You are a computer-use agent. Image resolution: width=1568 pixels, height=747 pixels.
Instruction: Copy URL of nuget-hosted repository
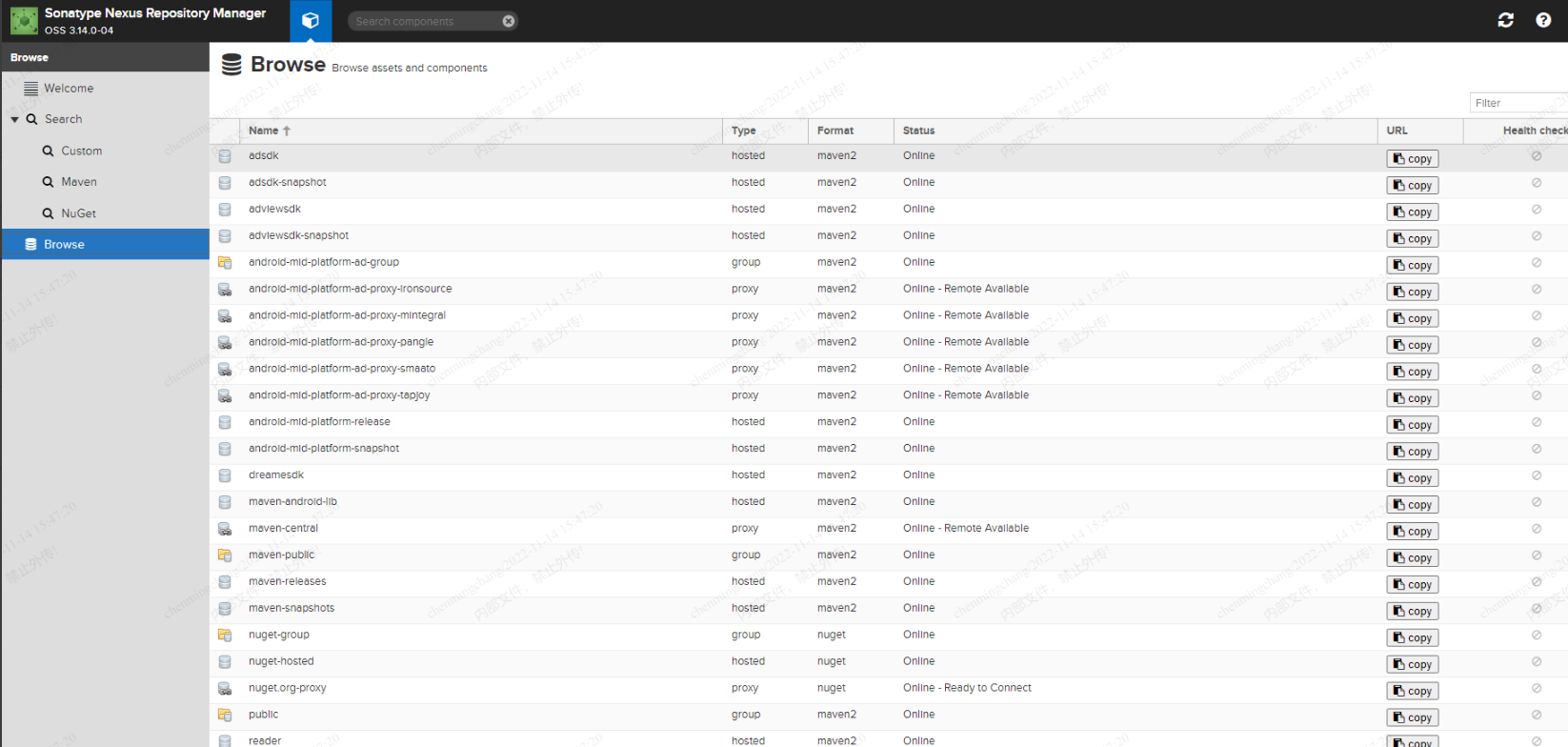click(1412, 665)
